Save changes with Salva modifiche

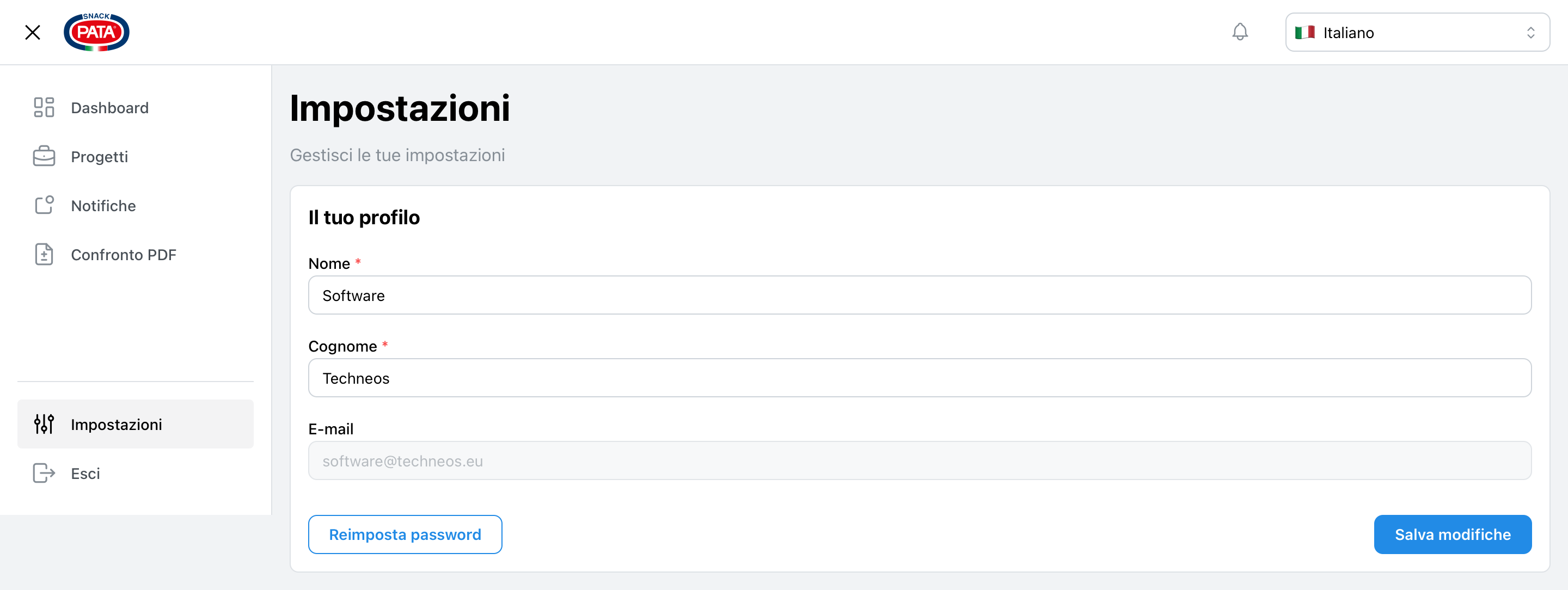(x=1451, y=534)
